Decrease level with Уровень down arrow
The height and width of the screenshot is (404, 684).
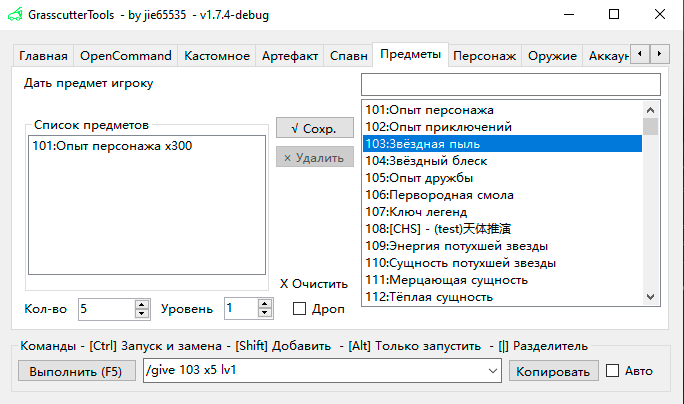tap(264, 314)
